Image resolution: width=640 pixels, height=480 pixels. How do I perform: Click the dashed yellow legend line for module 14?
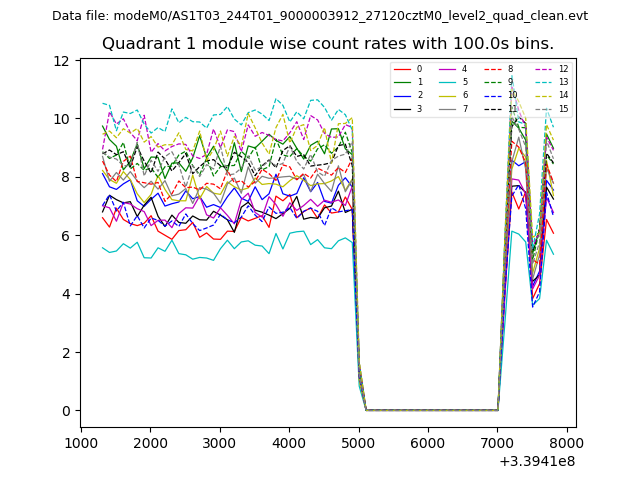coord(541,95)
